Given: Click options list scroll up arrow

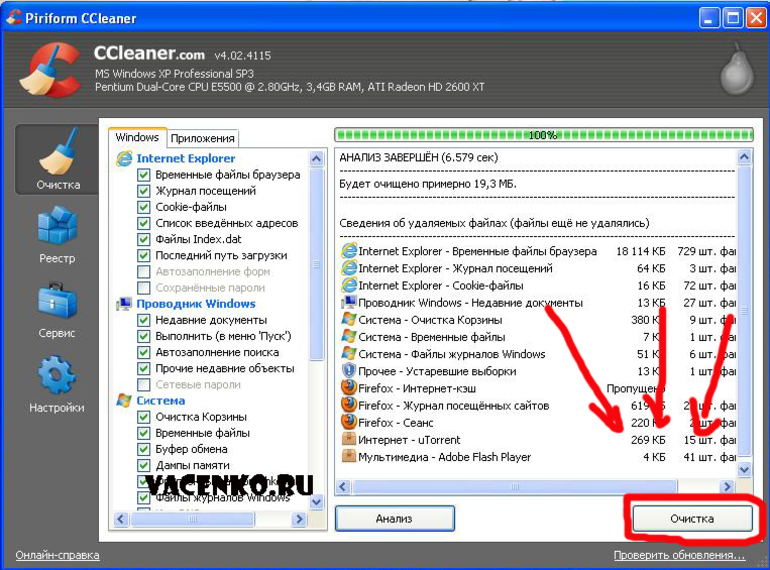Looking at the screenshot, I should [x=317, y=159].
